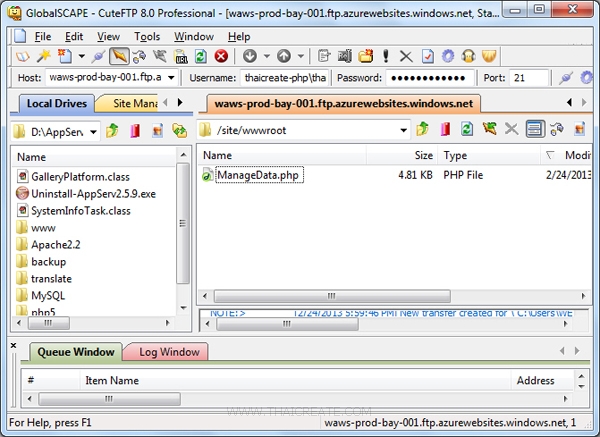Open the File menu
The height and width of the screenshot is (437, 600).
[x=43, y=37]
